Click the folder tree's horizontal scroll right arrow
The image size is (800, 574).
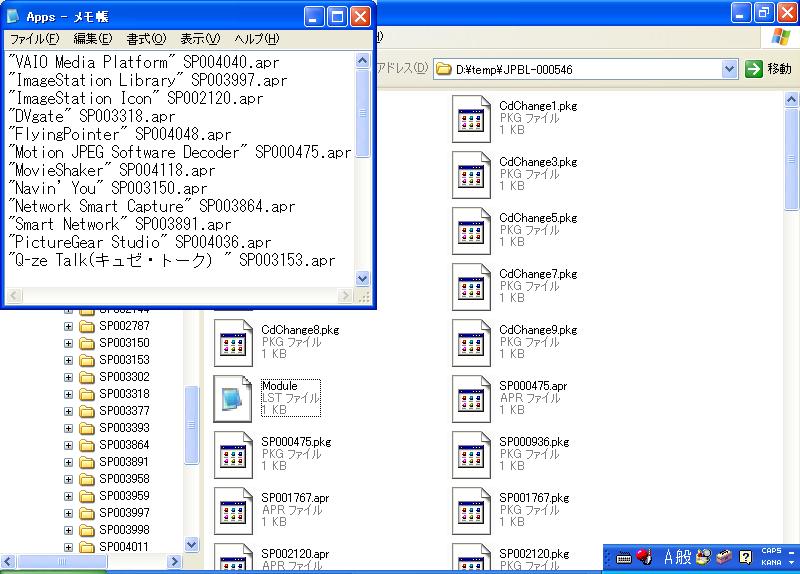tap(174, 562)
